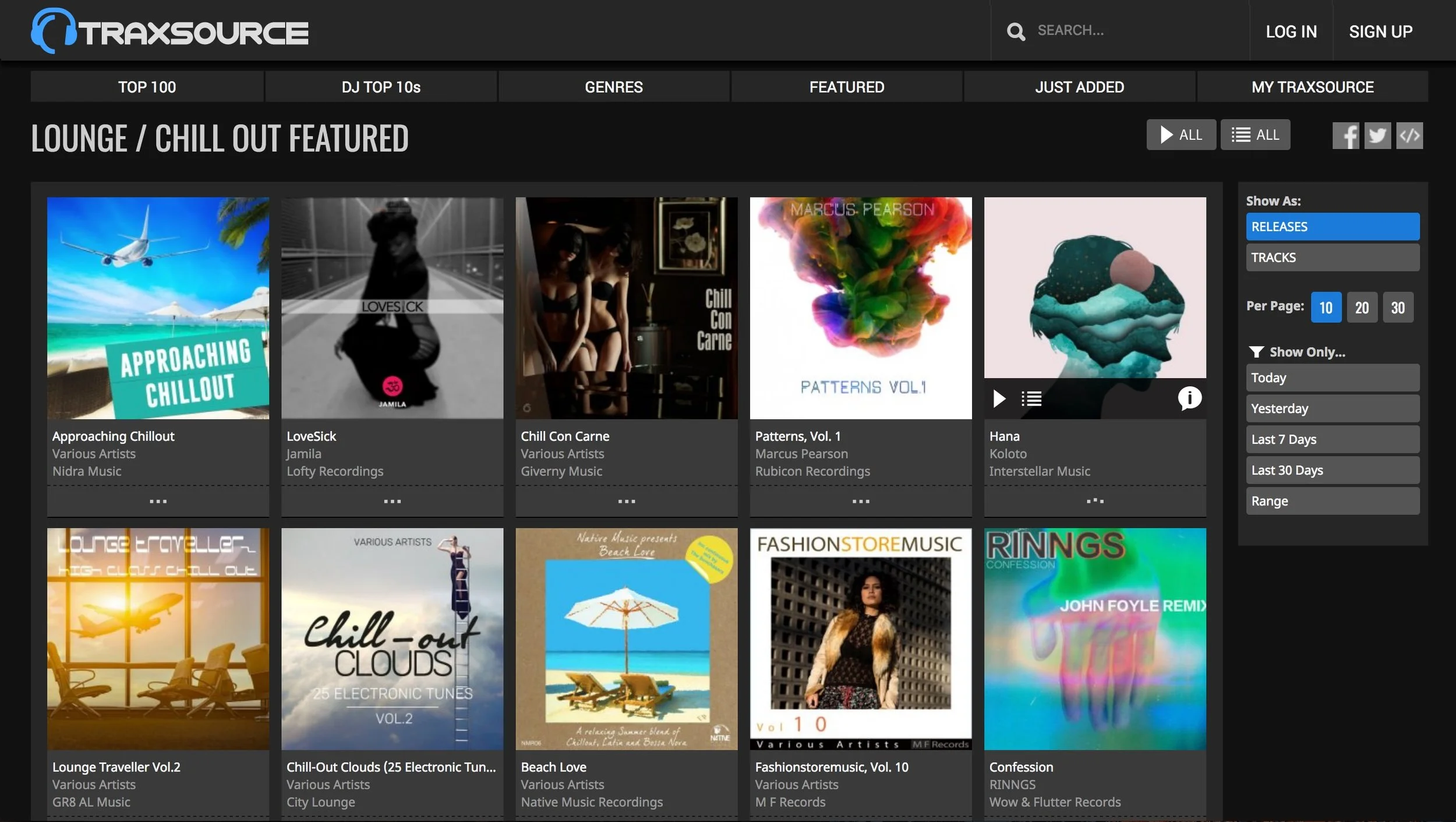Open the embed code icon

[1409, 136]
